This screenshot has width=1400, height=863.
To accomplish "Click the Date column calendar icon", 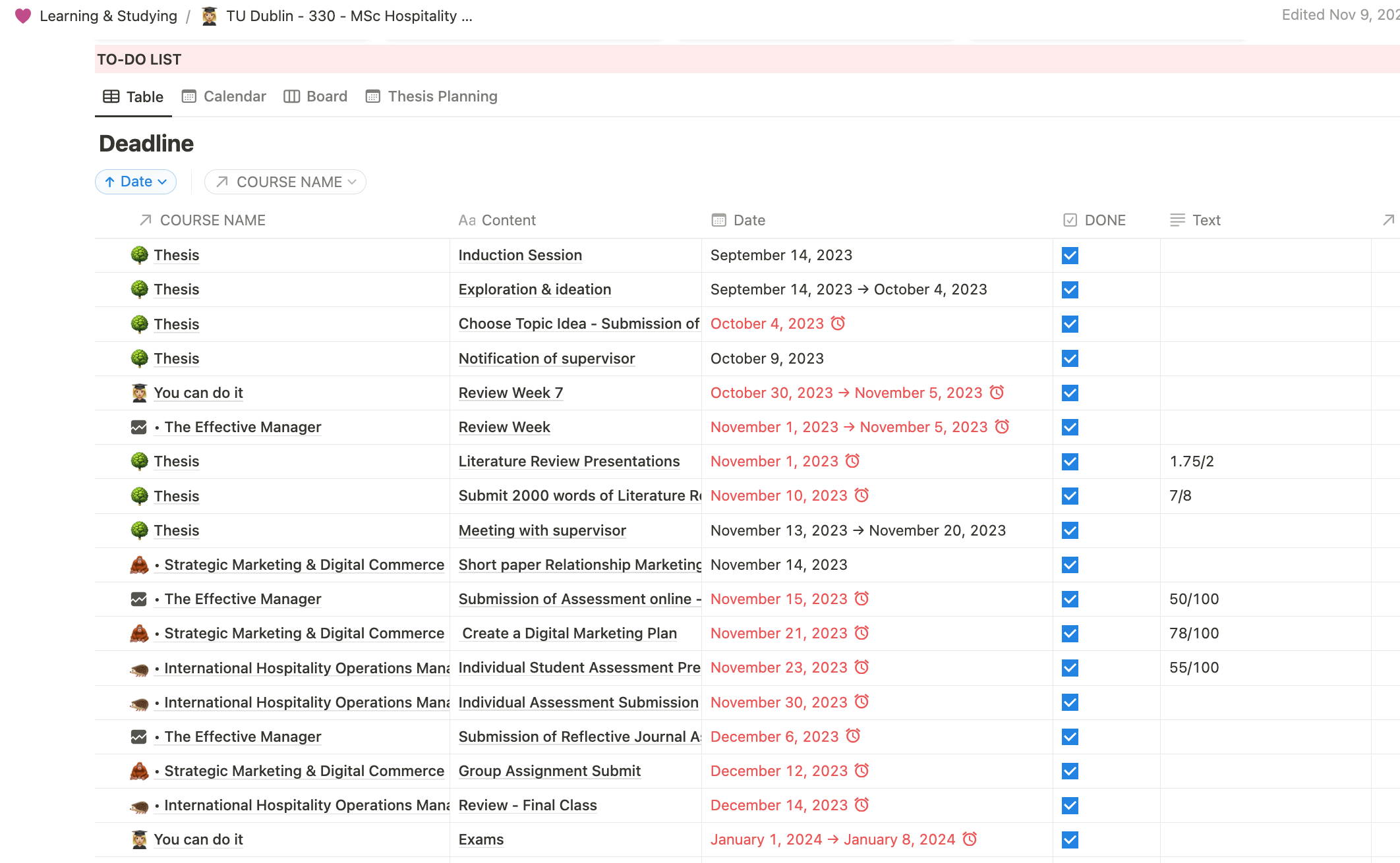I will (x=718, y=220).
